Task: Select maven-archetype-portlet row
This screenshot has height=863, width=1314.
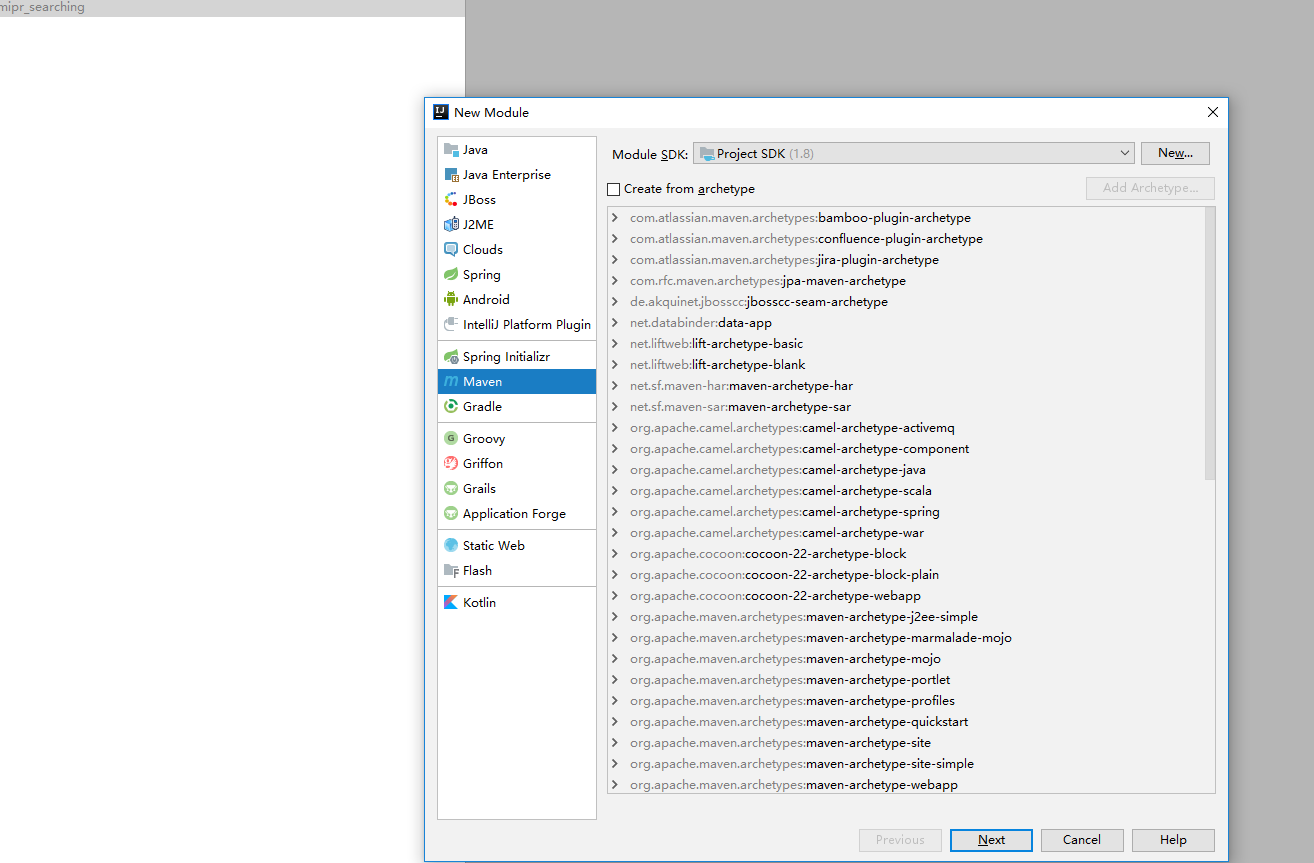Action: 906,680
